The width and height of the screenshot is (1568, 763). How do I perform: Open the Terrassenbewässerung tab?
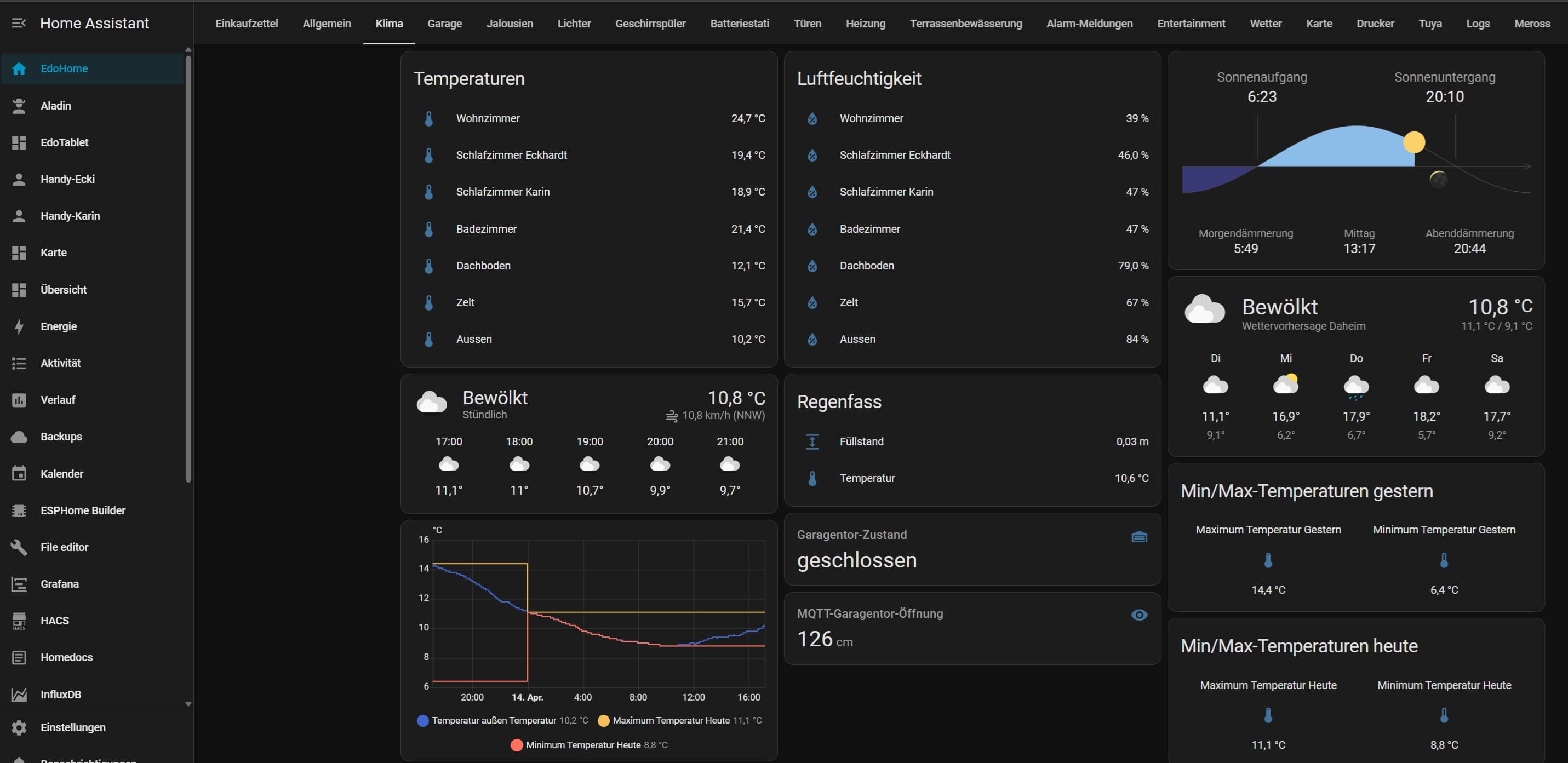[x=965, y=23]
